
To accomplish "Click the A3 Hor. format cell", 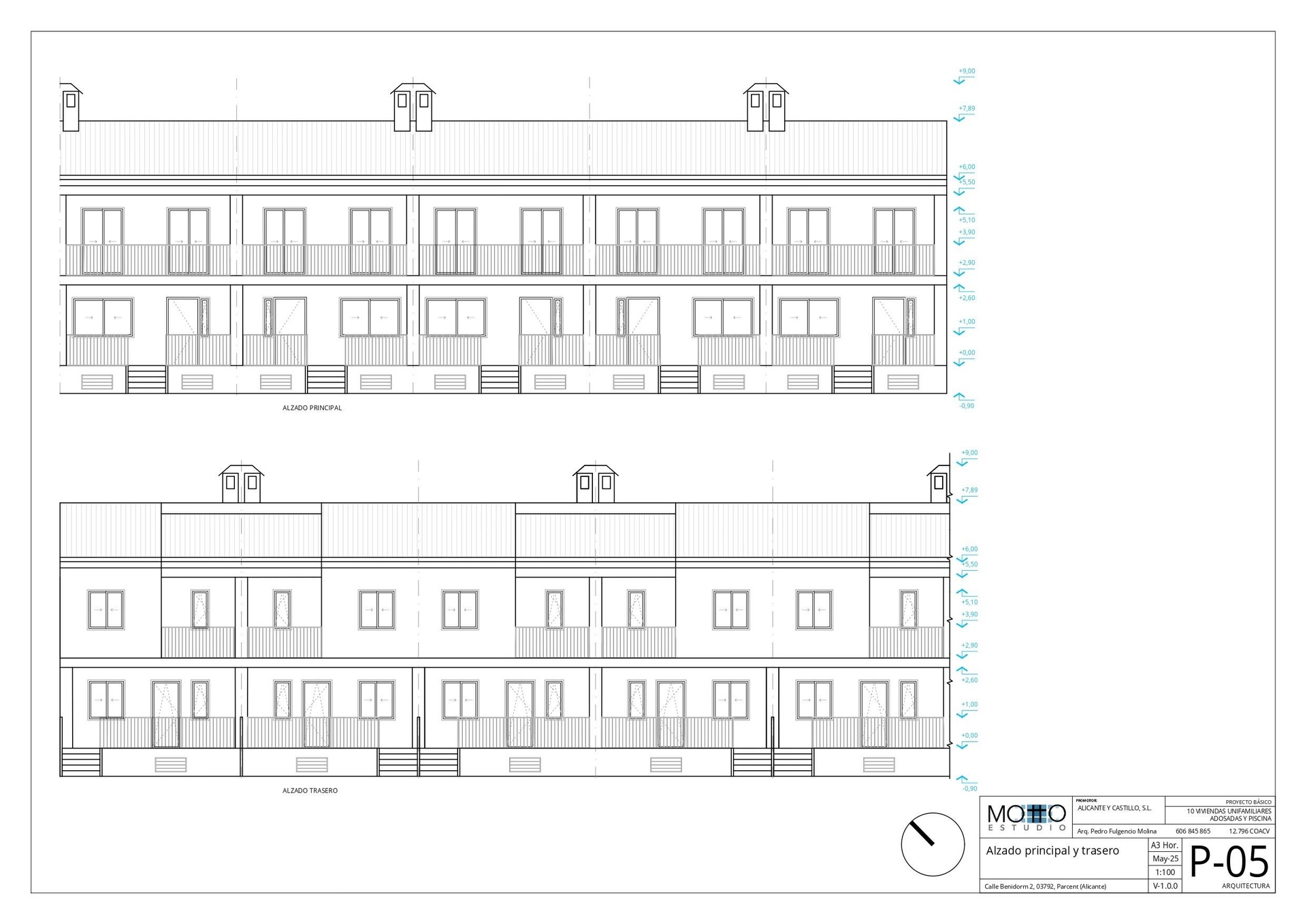I will (x=1165, y=845).
